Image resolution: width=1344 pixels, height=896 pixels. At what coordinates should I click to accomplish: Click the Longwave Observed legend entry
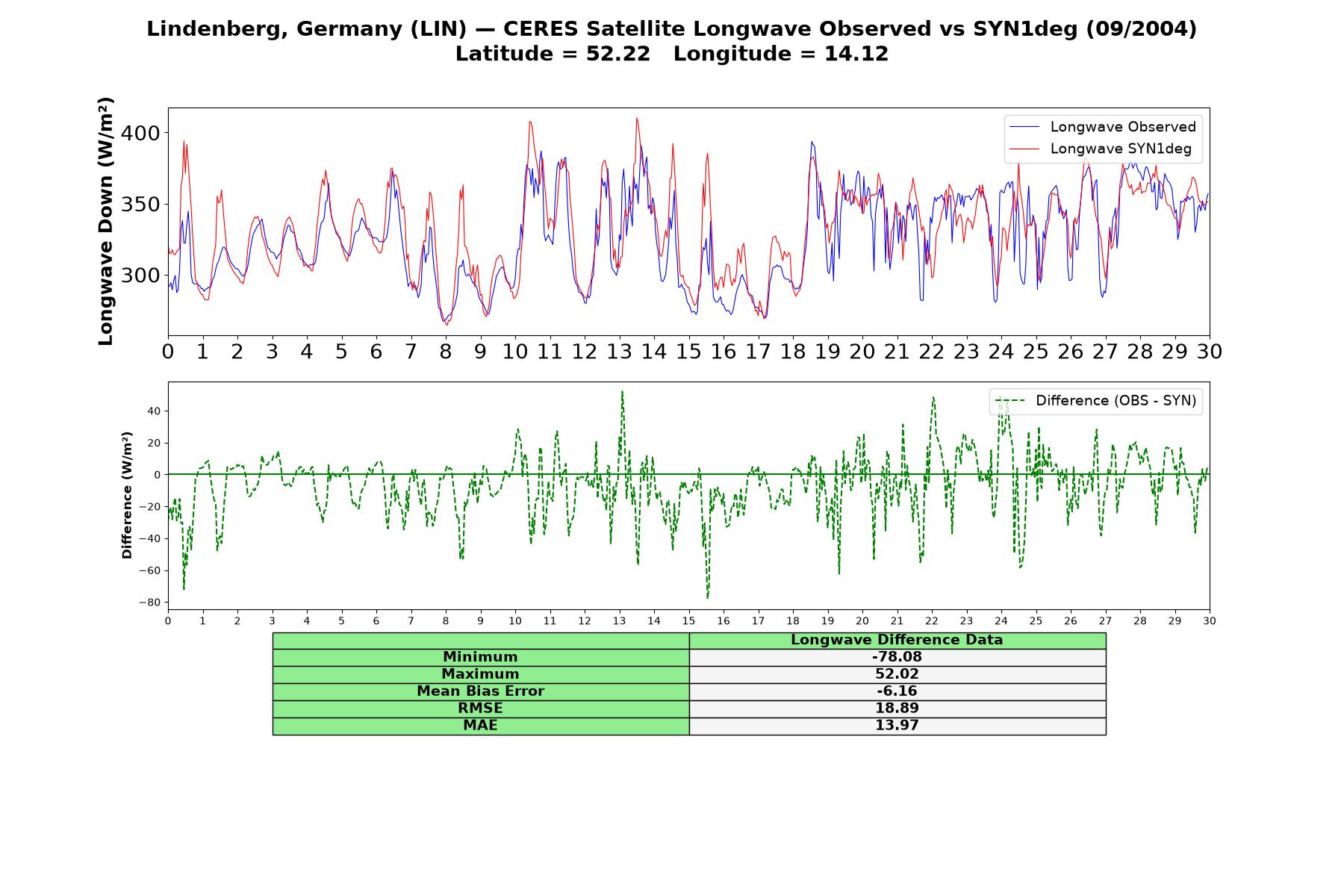click(x=1123, y=127)
